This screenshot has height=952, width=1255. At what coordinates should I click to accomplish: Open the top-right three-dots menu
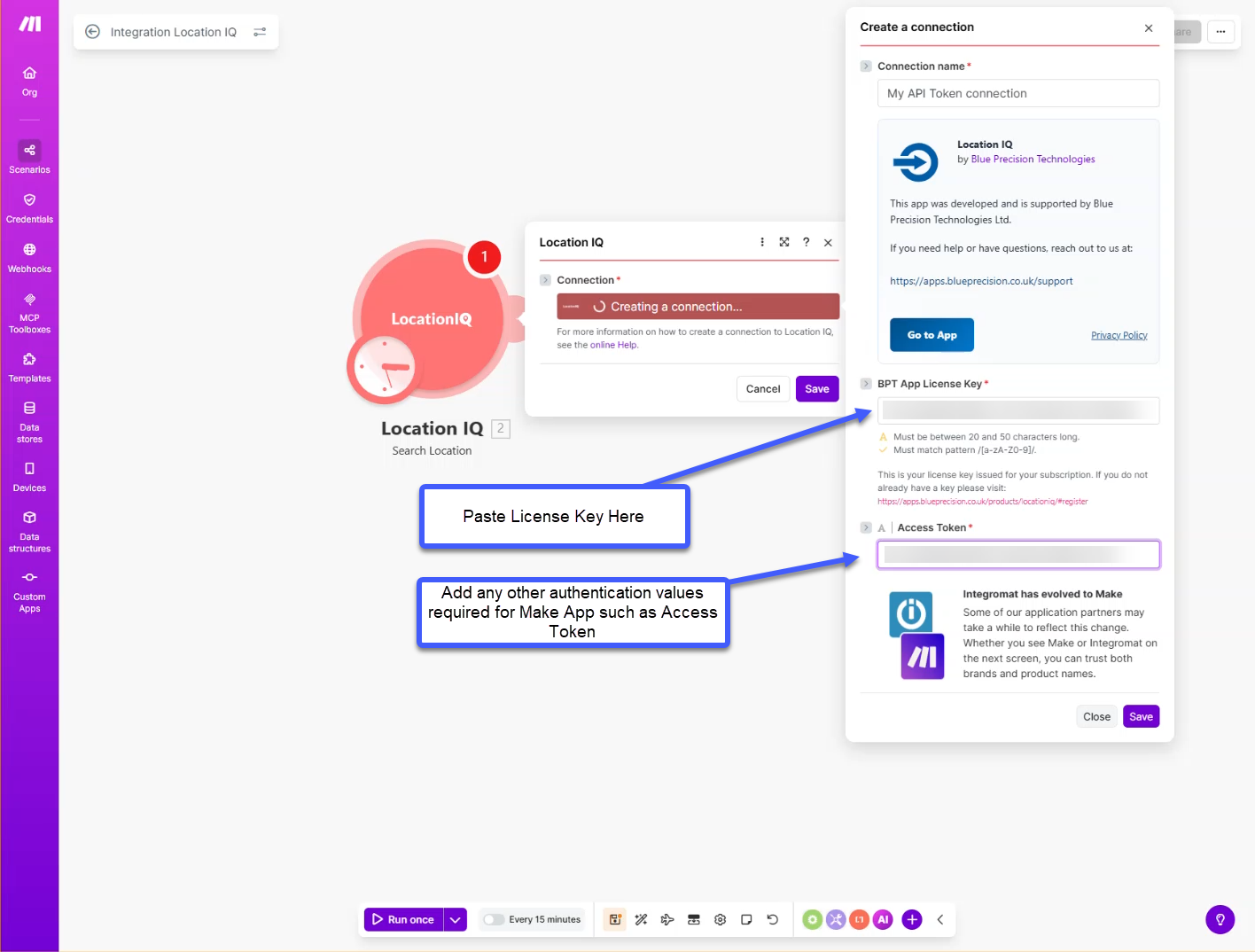[1220, 32]
